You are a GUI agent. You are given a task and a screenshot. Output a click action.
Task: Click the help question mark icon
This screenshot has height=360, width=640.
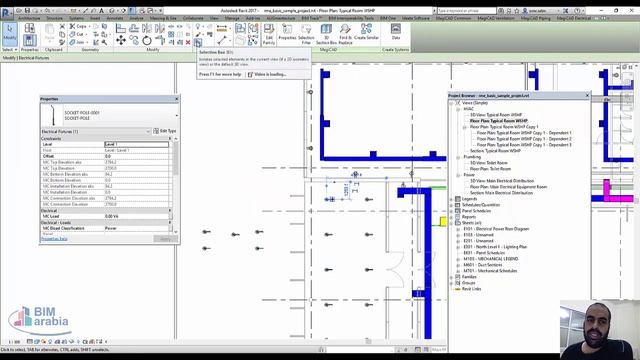pos(577,11)
